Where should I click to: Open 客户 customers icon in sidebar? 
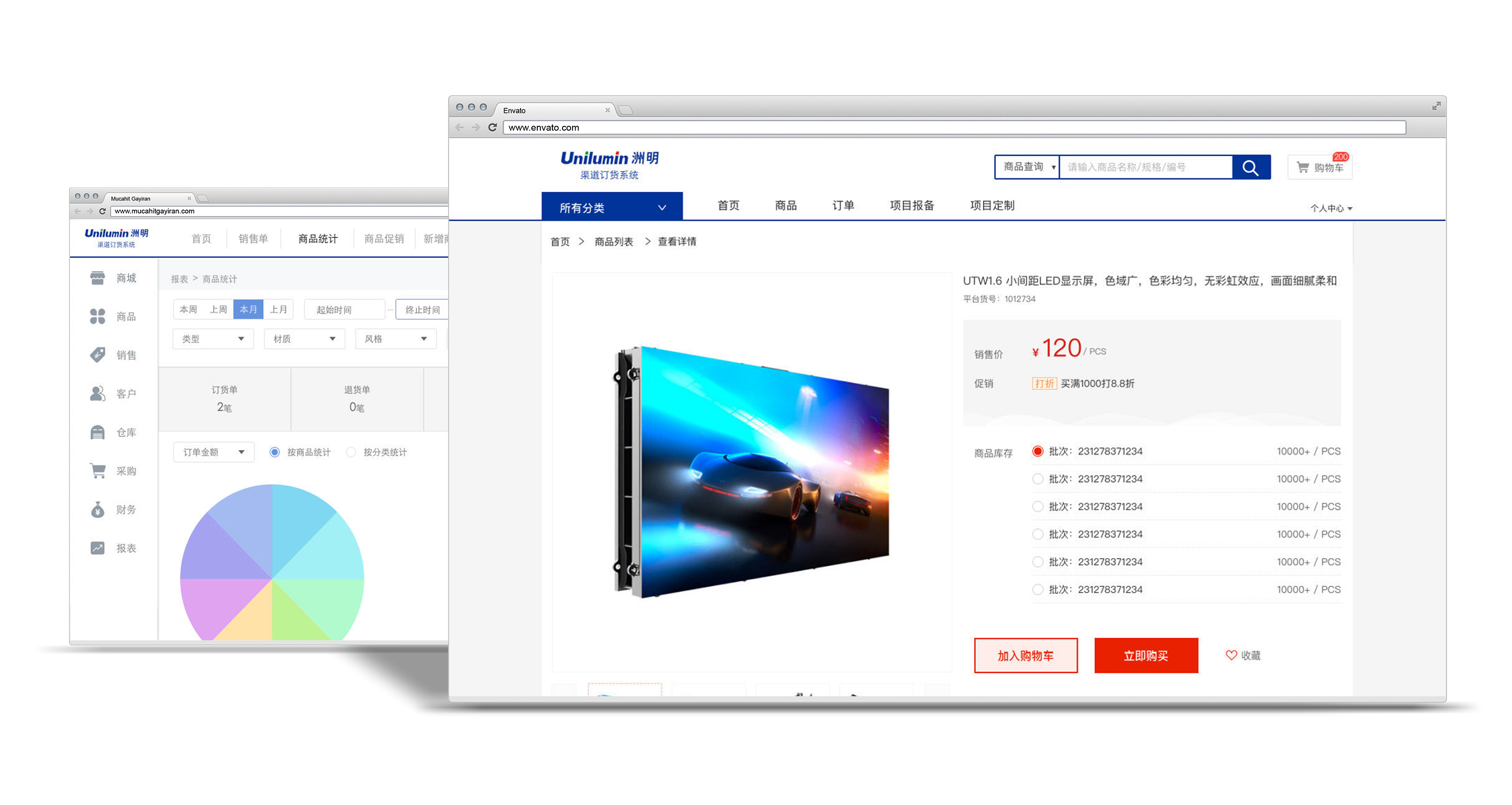coord(97,393)
